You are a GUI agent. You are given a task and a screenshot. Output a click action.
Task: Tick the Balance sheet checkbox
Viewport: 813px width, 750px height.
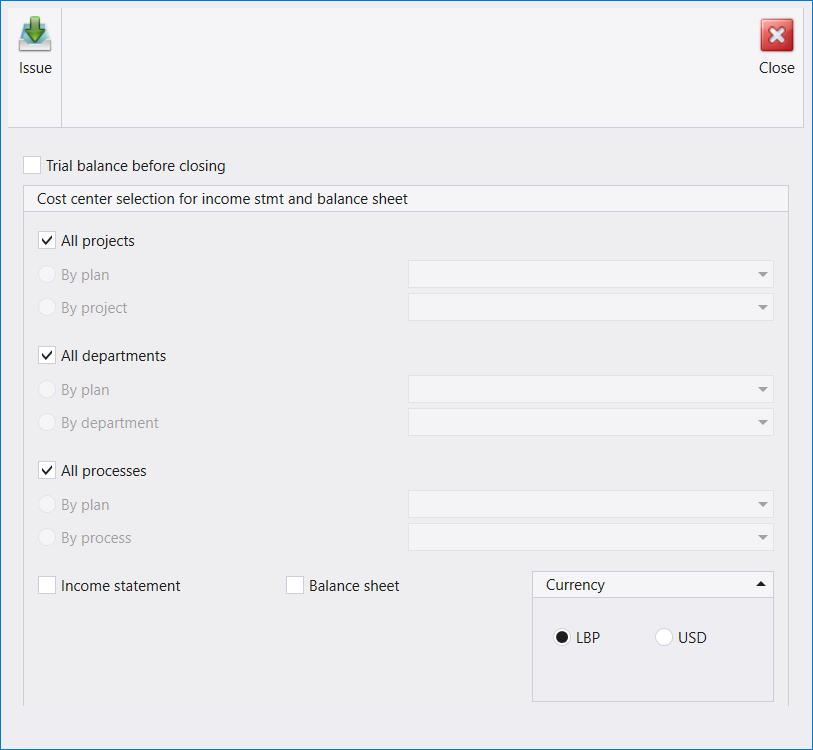[x=295, y=585]
